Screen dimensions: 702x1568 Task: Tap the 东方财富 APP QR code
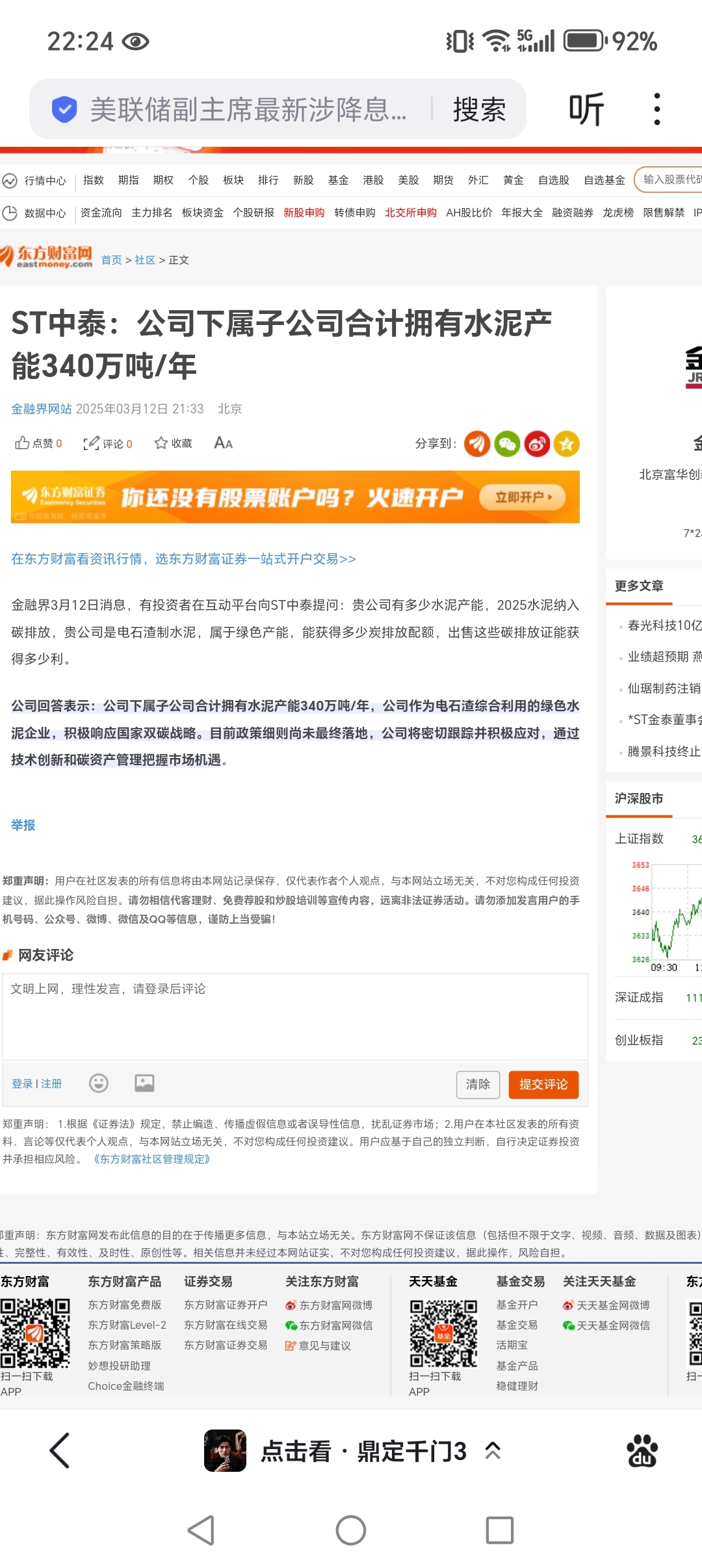tap(35, 1333)
